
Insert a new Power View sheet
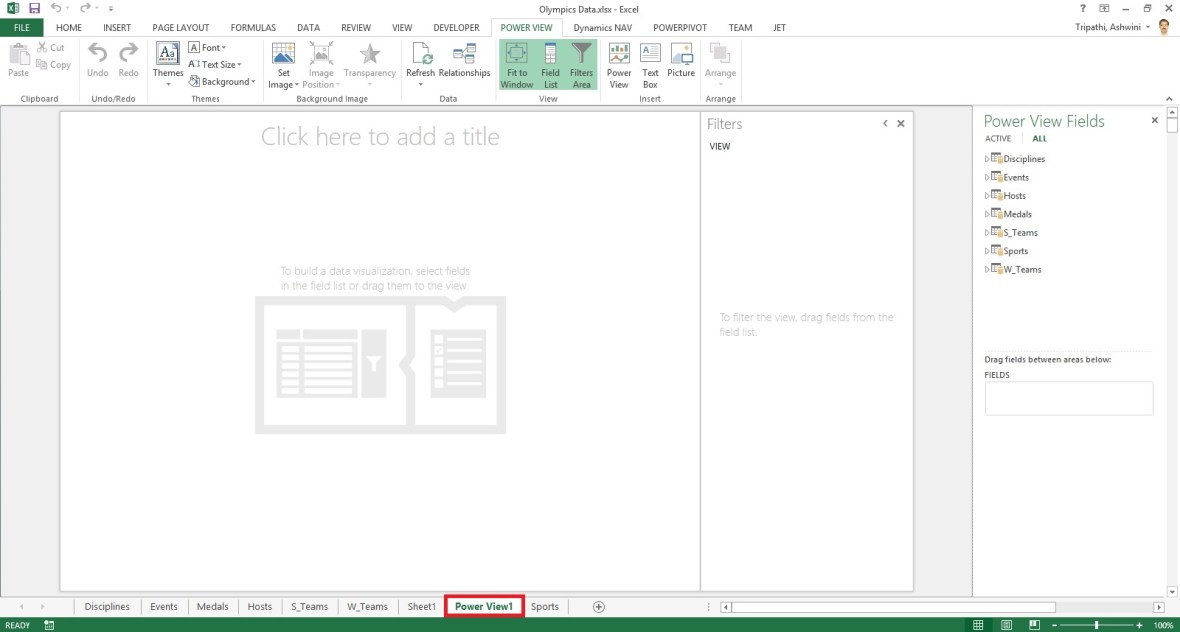[x=618, y=64]
